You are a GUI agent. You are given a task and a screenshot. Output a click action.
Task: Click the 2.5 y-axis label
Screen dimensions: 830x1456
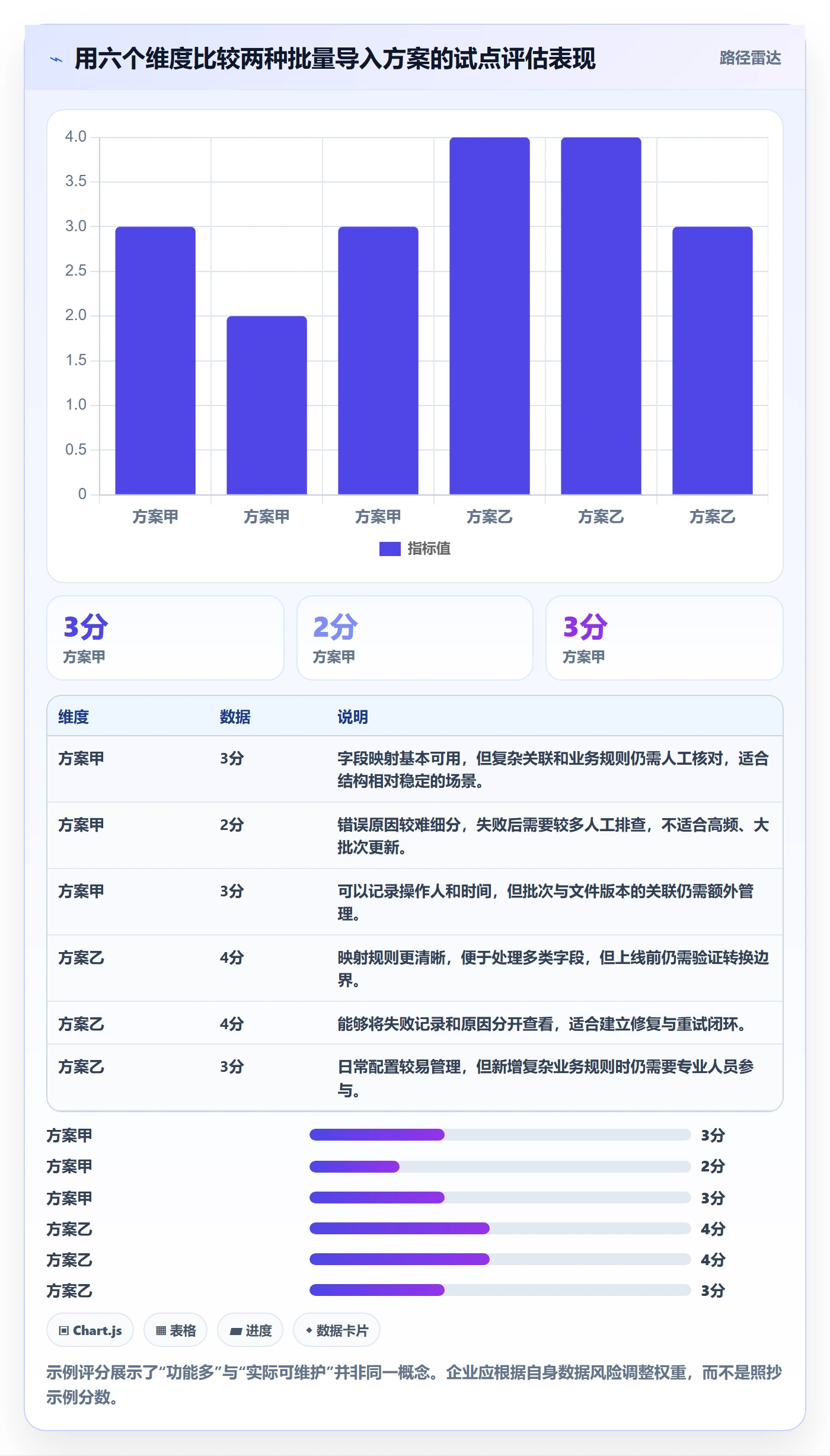(76, 270)
